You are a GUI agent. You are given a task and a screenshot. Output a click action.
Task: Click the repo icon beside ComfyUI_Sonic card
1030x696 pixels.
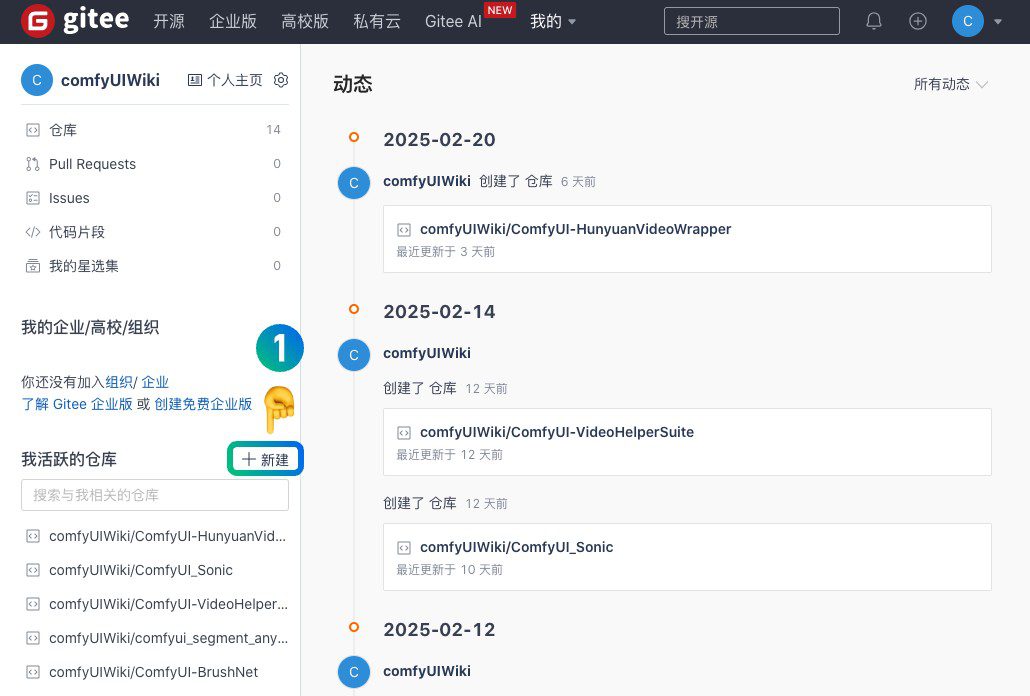[404, 548]
